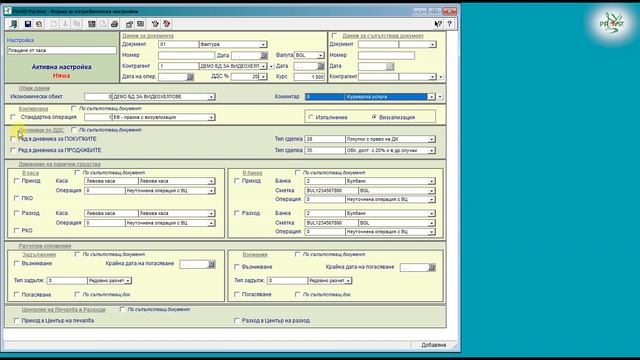The image size is (640, 360).
Task: Click the second red hand toolbar icon
Action: [167, 24]
